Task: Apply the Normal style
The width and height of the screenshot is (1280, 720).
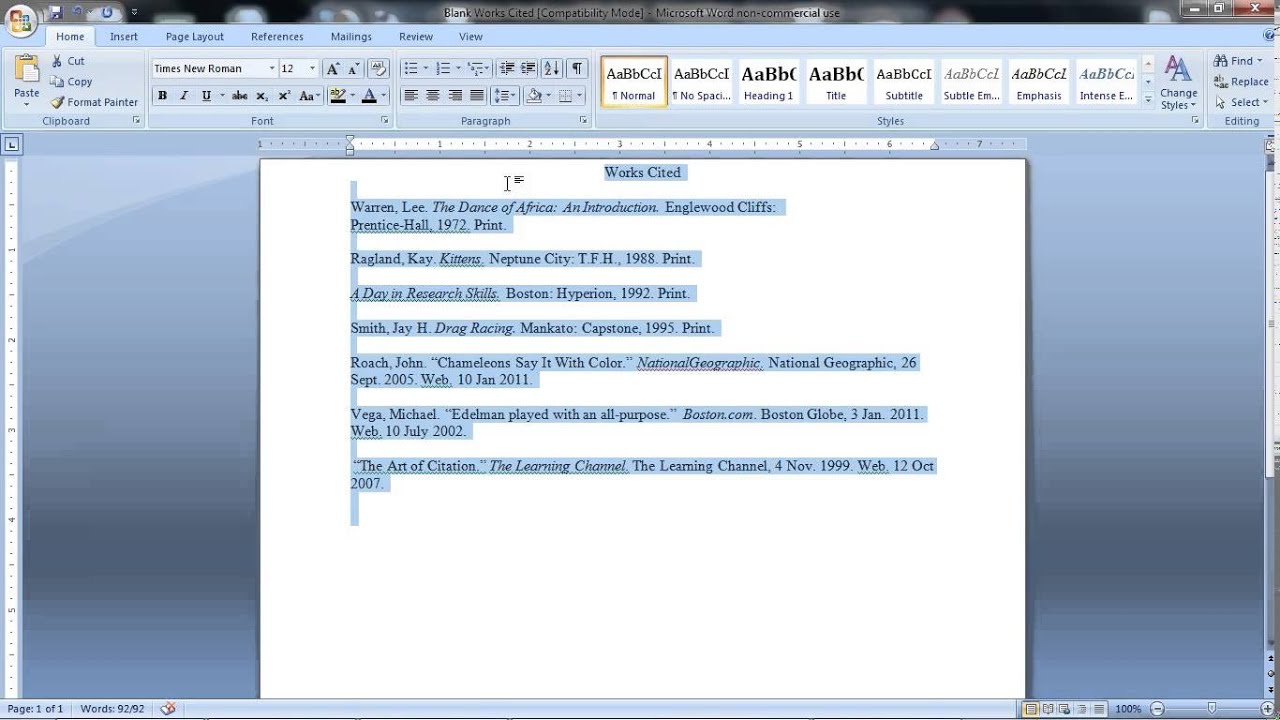Action: pos(634,81)
